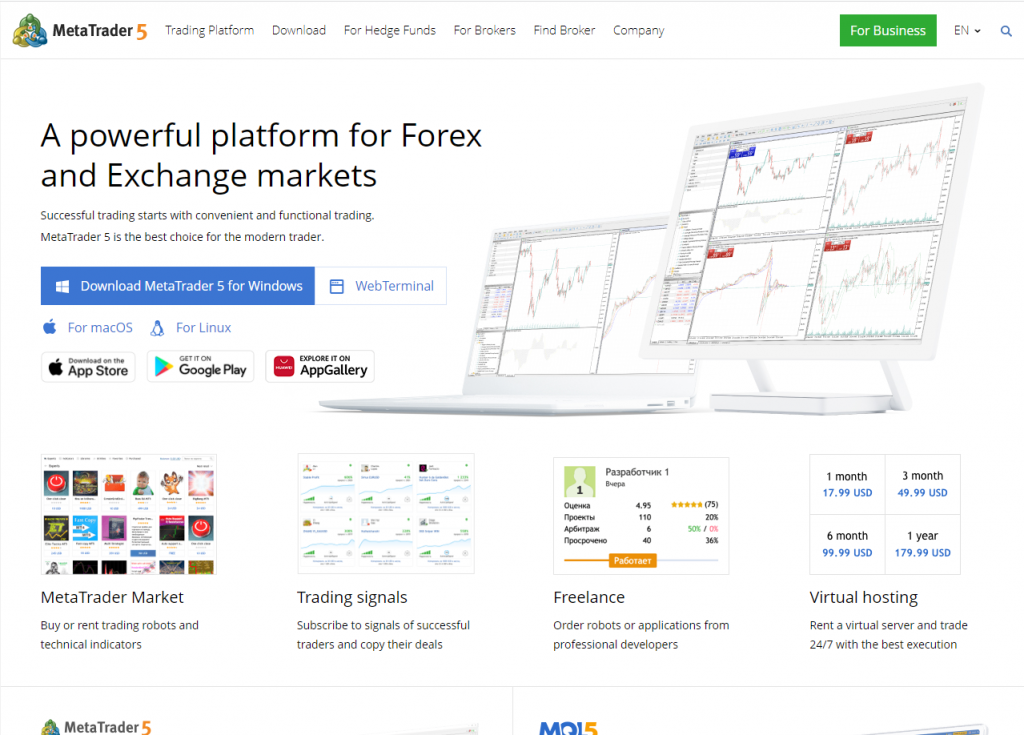Screen dimensions: 1024x735
Task: Open the search magnifier icon
Action: (x=1006, y=31)
